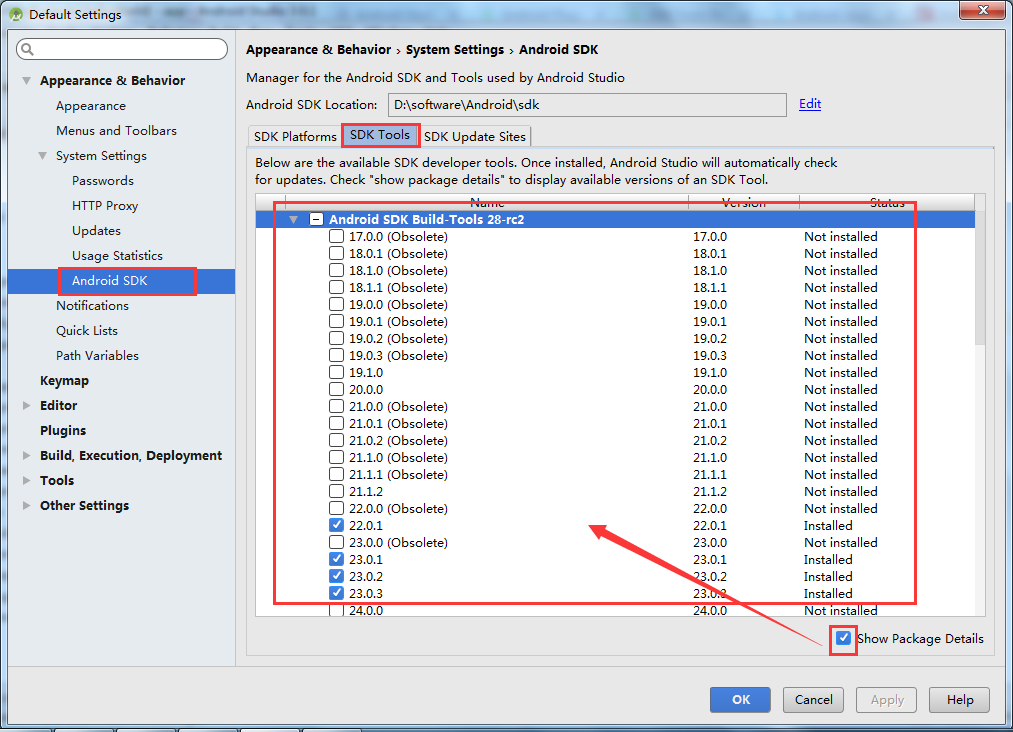Uncheck the 23.0.1 build-tools checkbox
Viewport: 1013px width, 732px height.
click(x=337, y=559)
